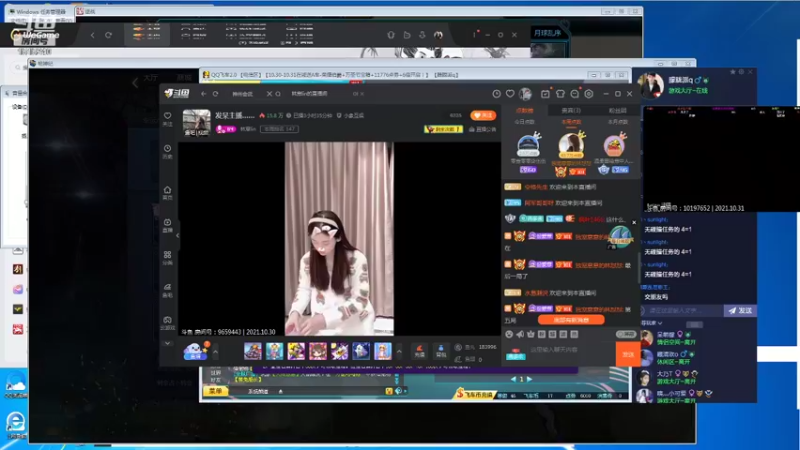This screenshot has width=800, height=450.
Task: Open favorites heart icon in Douyu title bar
Action: (510, 94)
